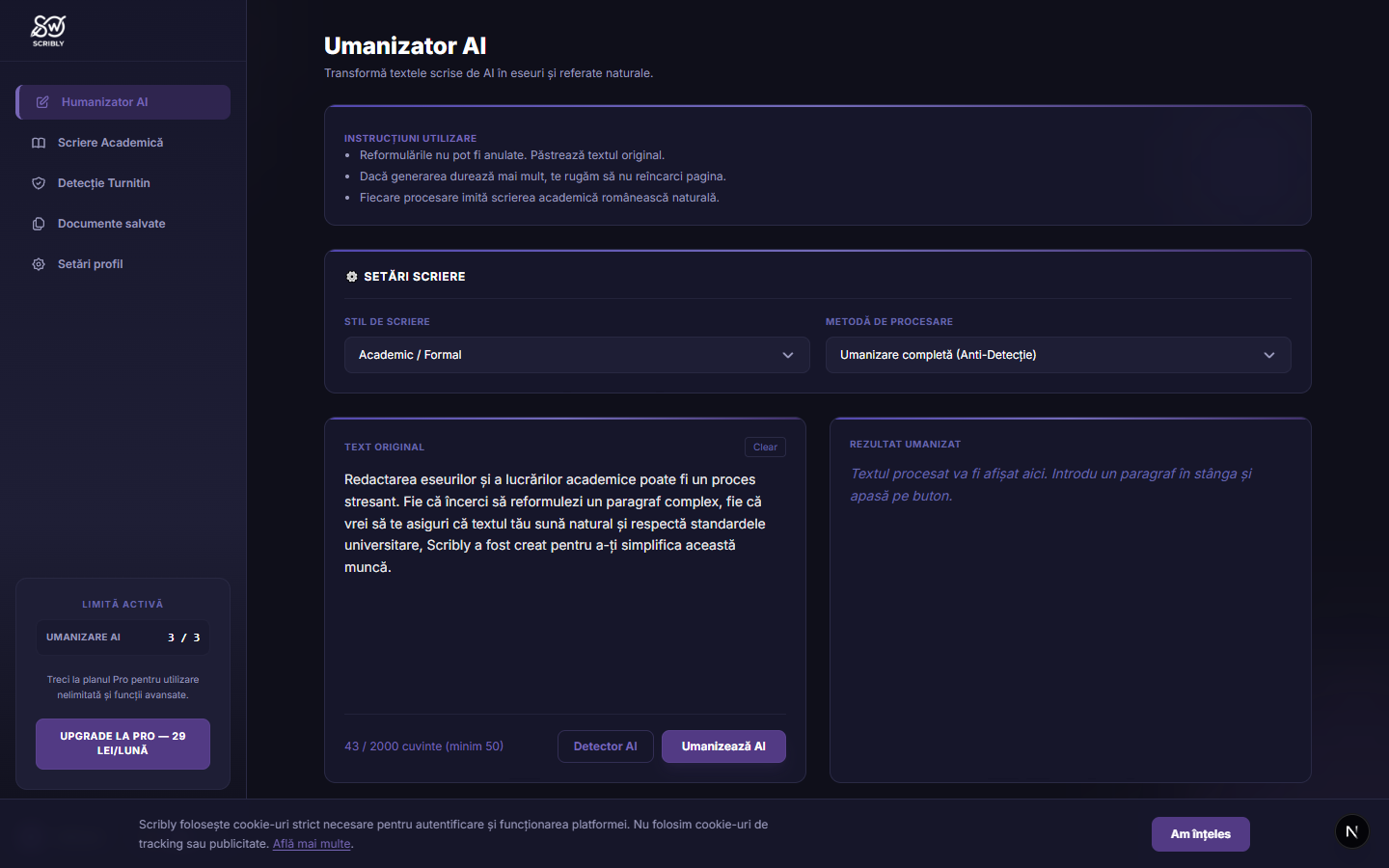Click the Limită Activă label
1389x868 pixels.
123,605
